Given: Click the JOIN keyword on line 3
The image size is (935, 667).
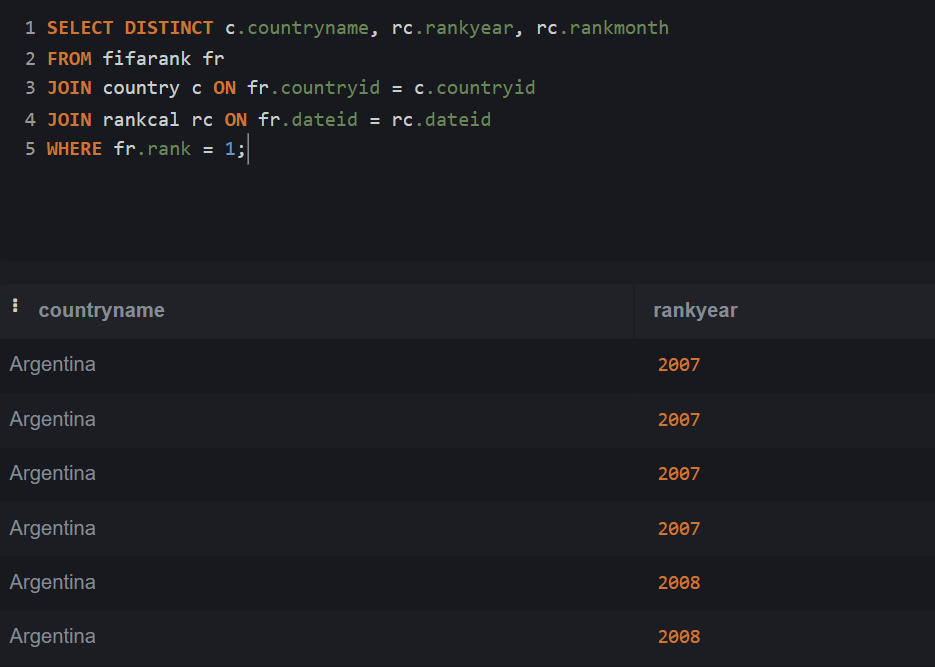Looking at the screenshot, I should 69,88.
